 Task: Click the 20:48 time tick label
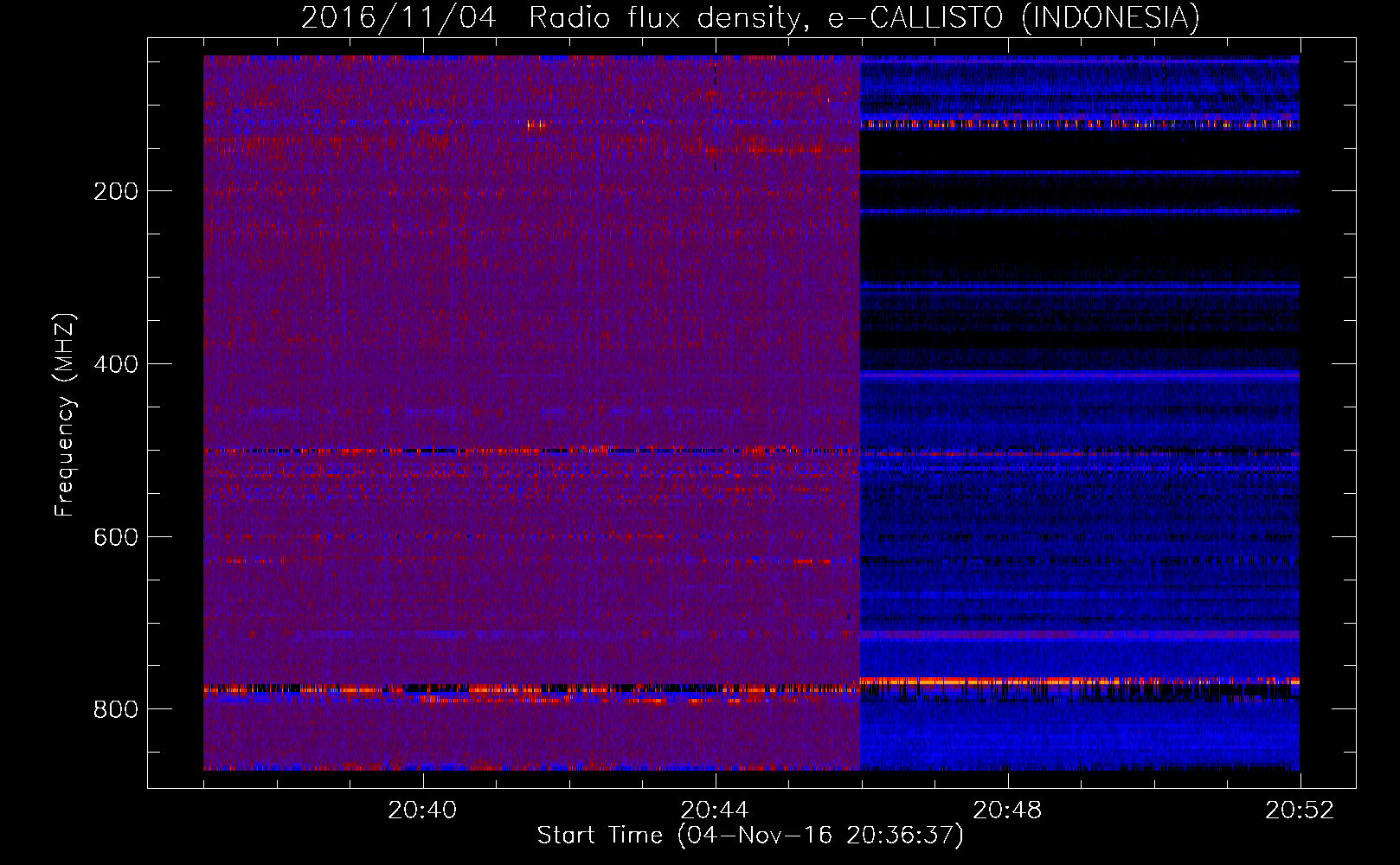(1007, 811)
